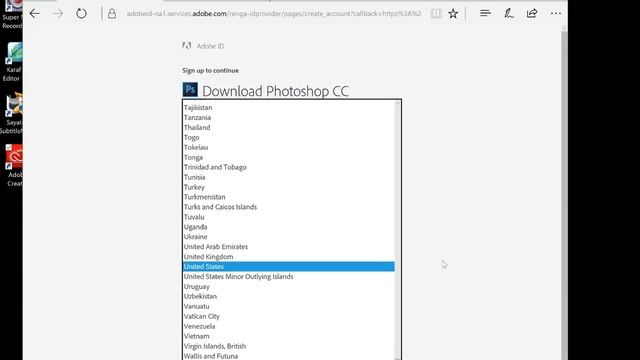
Task: Choose Vanuatu in the dropdown
Action: tap(289, 306)
